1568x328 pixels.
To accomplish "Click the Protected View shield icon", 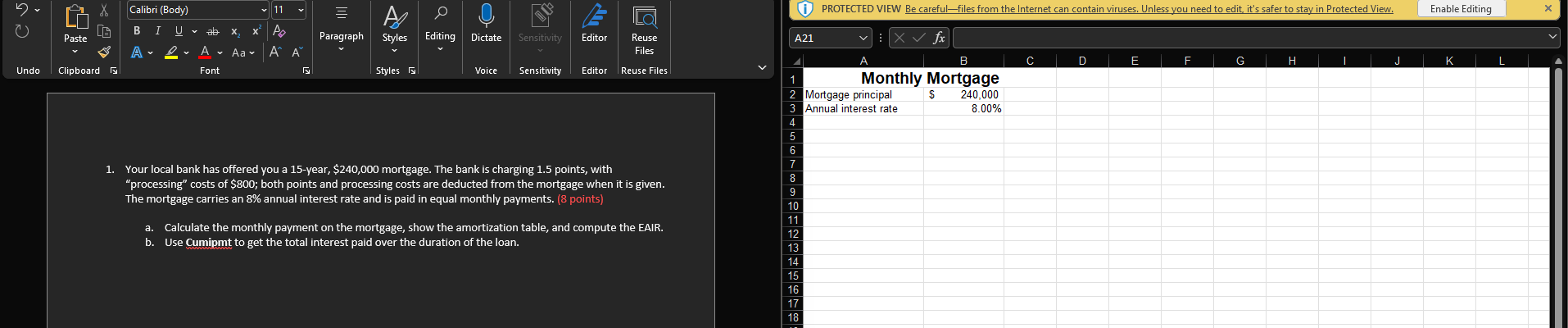I will (x=805, y=9).
